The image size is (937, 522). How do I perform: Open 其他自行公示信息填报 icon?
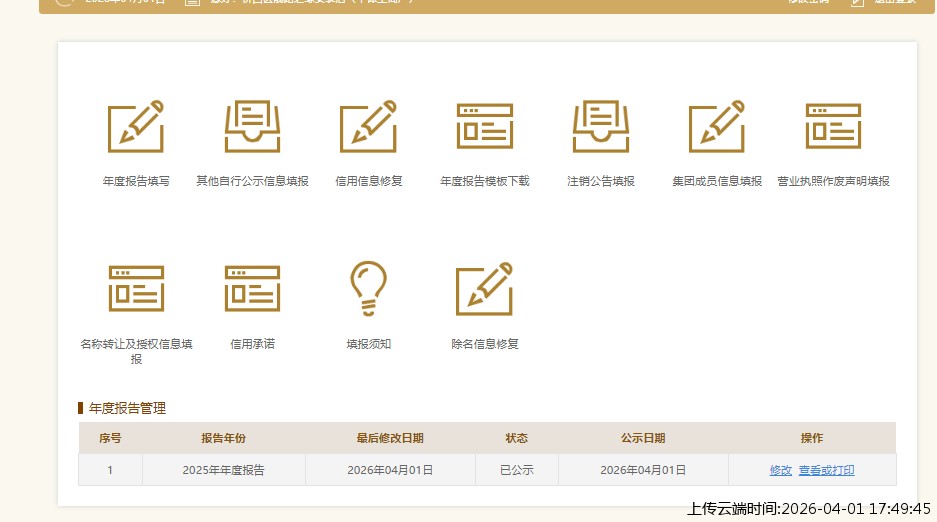point(252,127)
